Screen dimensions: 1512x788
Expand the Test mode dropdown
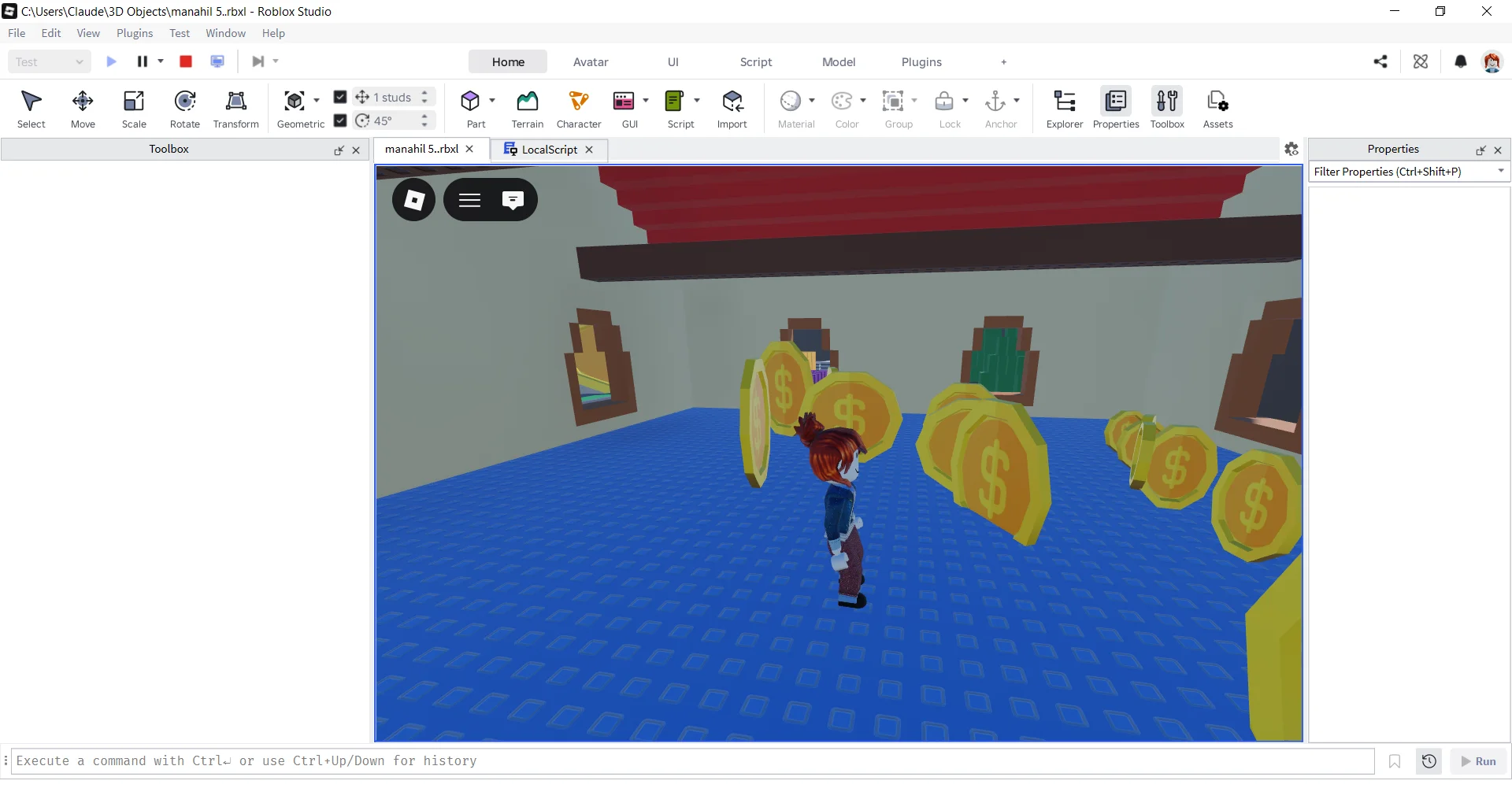pos(49,61)
